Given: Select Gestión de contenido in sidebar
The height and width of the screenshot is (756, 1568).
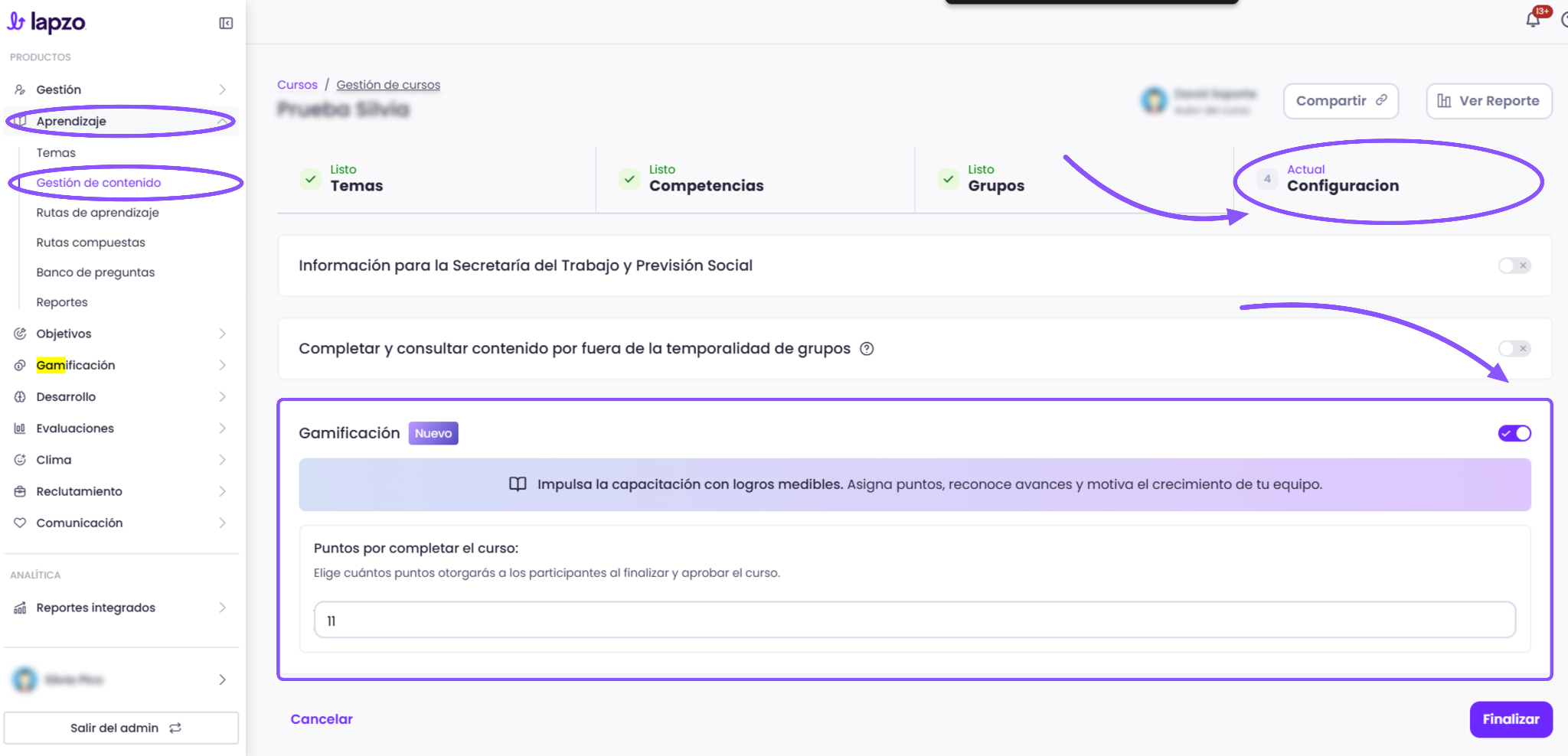Looking at the screenshot, I should [x=99, y=183].
